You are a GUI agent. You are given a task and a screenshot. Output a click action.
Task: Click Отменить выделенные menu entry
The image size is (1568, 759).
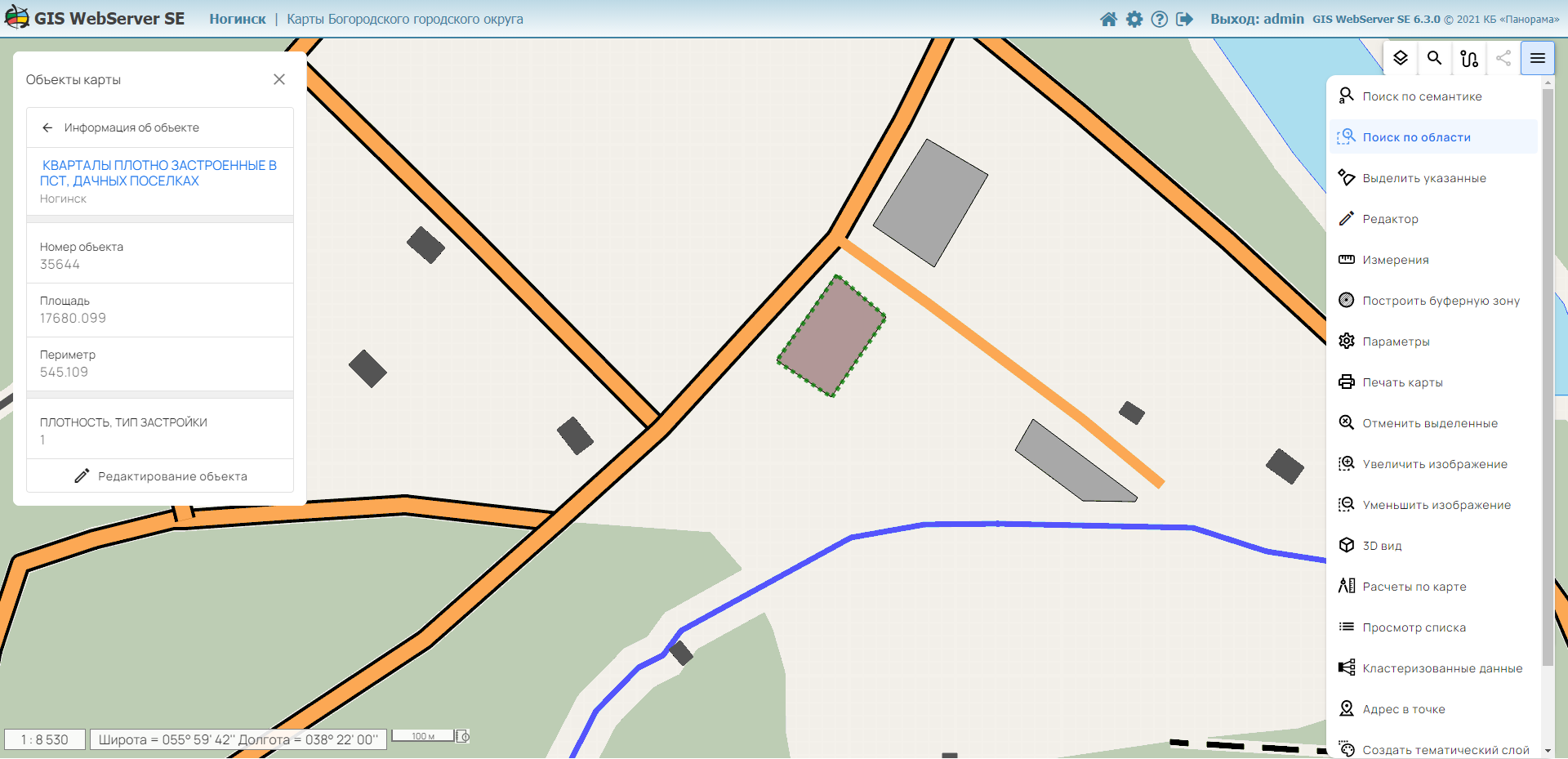1429,423
